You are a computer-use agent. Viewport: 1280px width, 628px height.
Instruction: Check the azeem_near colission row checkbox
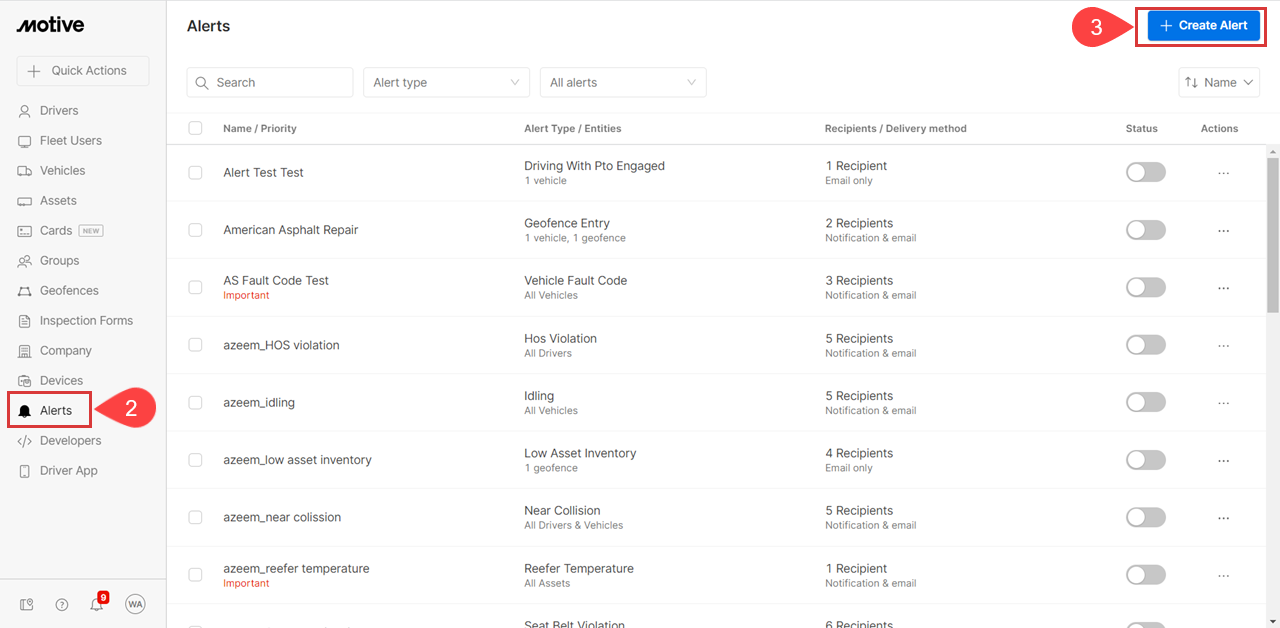pyautogui.click(x=195, y=518)
